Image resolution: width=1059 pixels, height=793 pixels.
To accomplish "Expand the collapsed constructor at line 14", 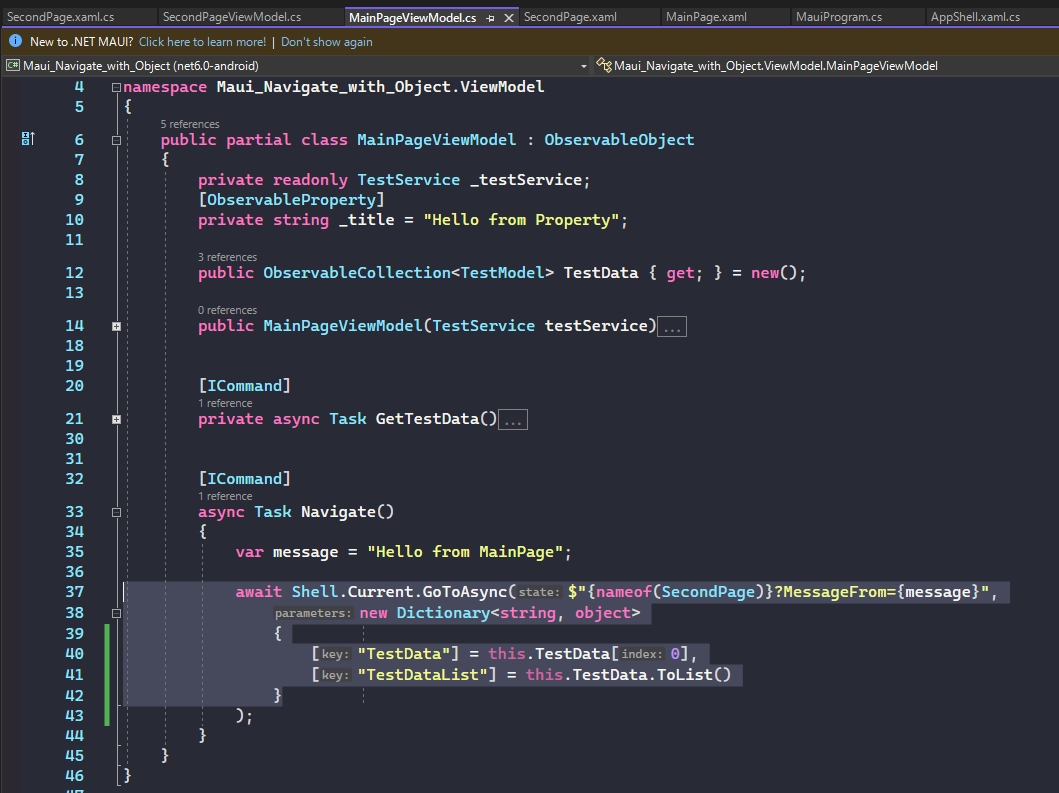I will [x=116, y=326].
